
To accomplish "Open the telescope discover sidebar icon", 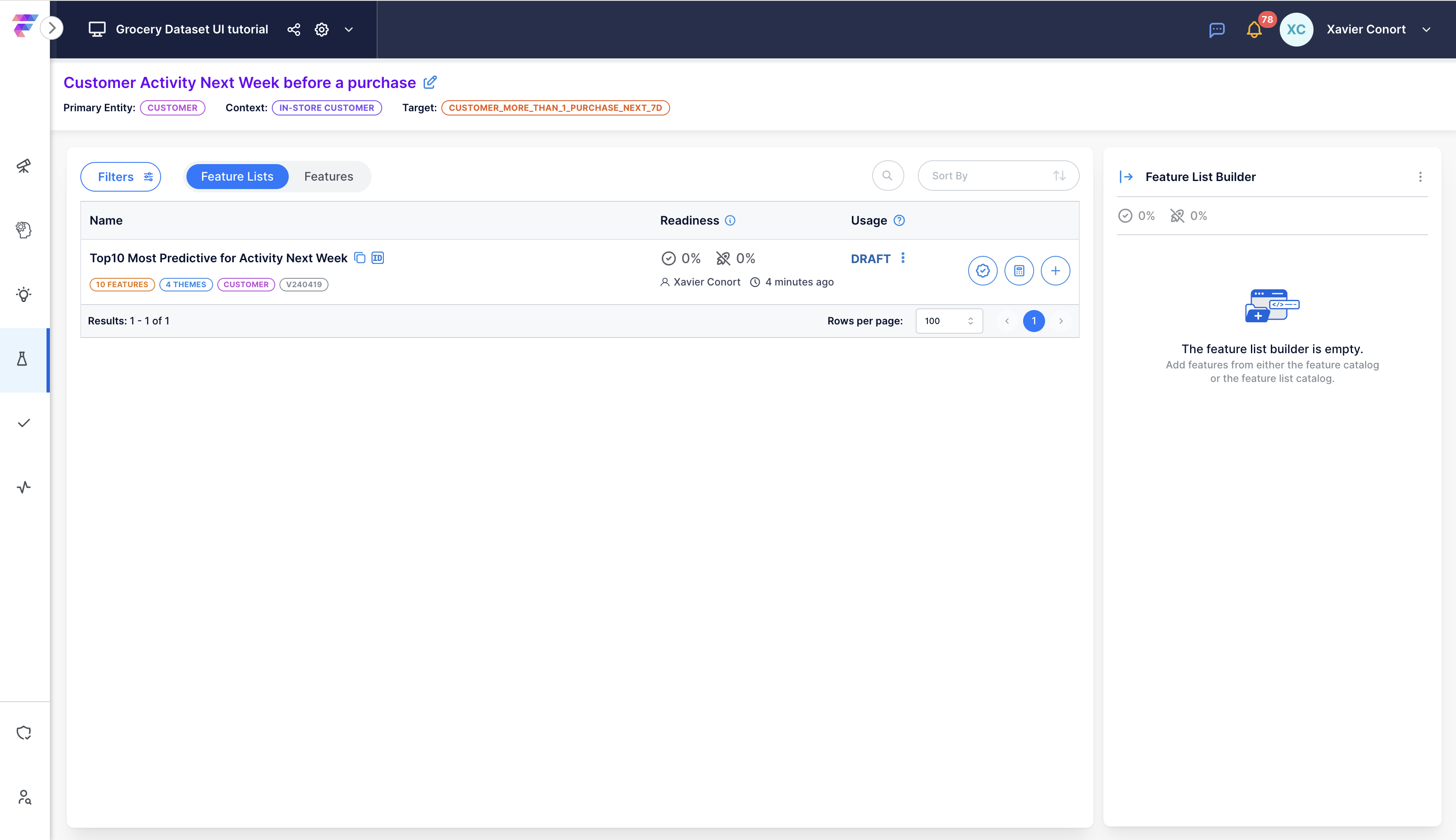I will coord(24,166).
